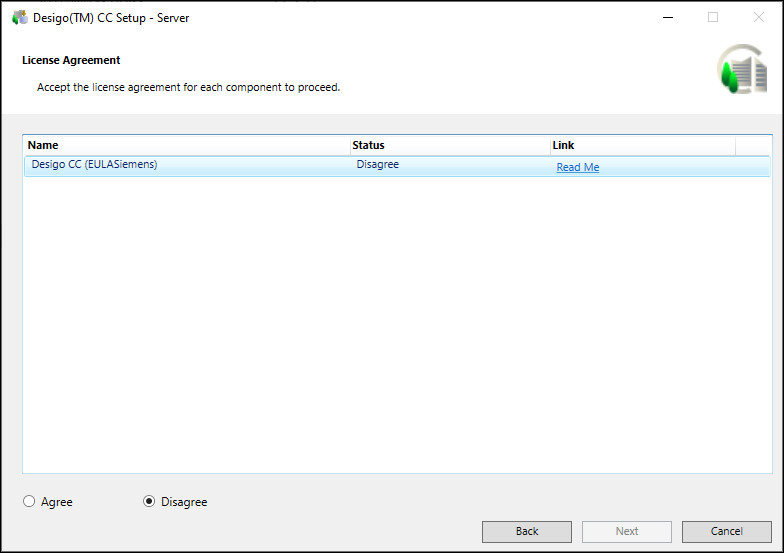Click the blank column header after Link
784x553 pixels.
752,145
